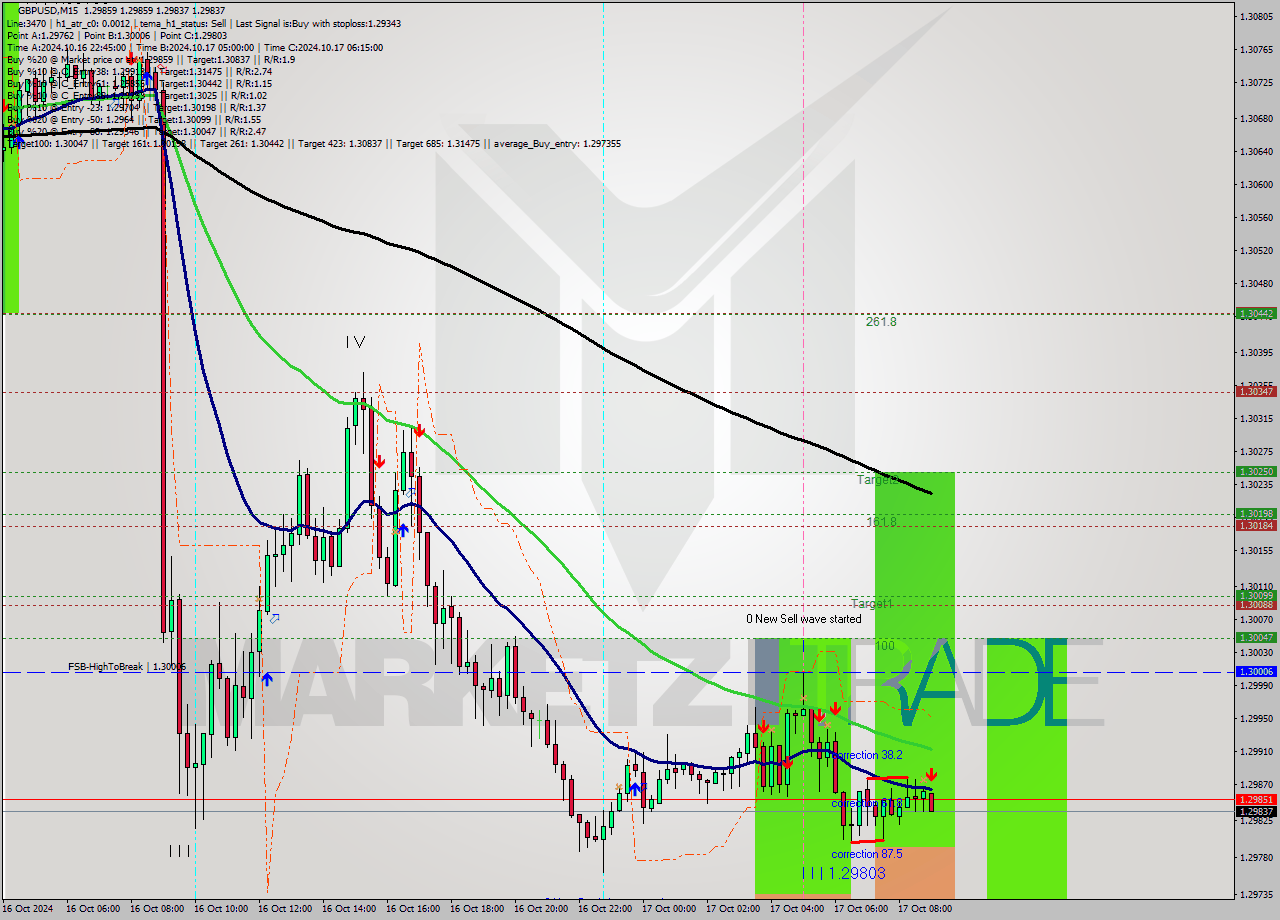Click the green 1.30198 price tag
This screenshot has width=1280, height=920.
(x=1255, y=514)
